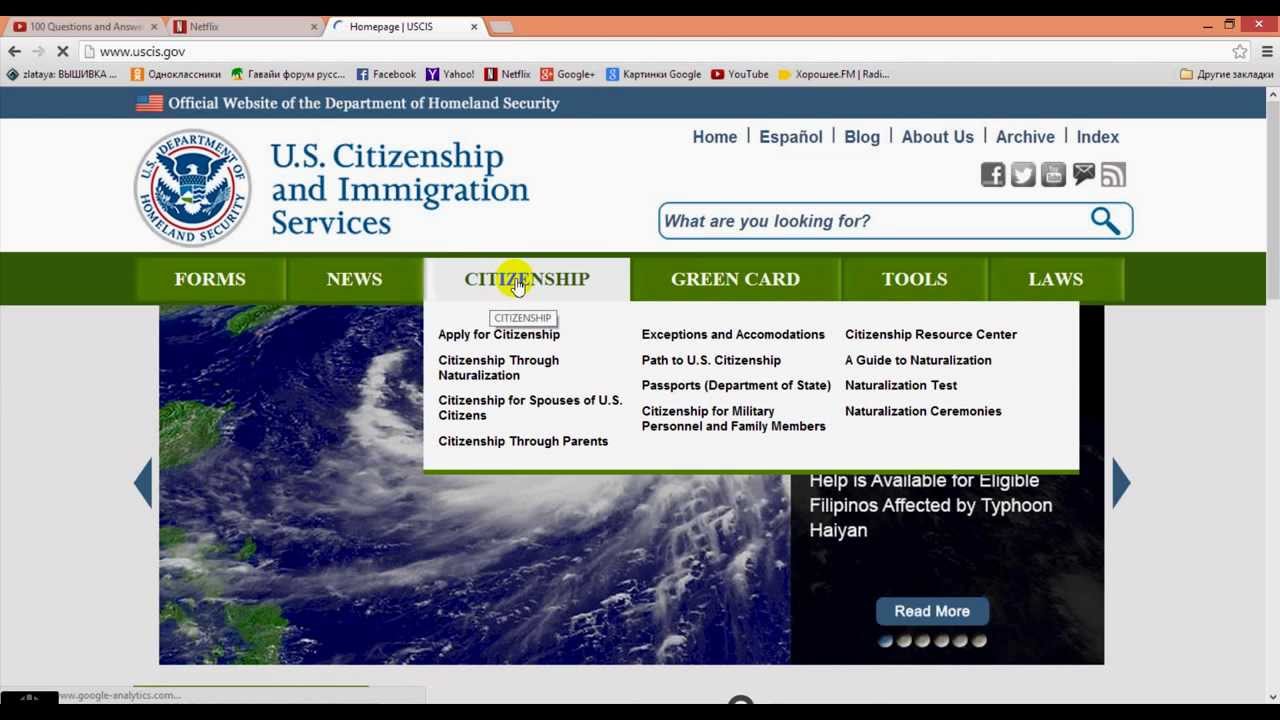Click the About Us top link
Viewport: 1280px width, 720px height.
pyautogui.click(x=937, y=137)
